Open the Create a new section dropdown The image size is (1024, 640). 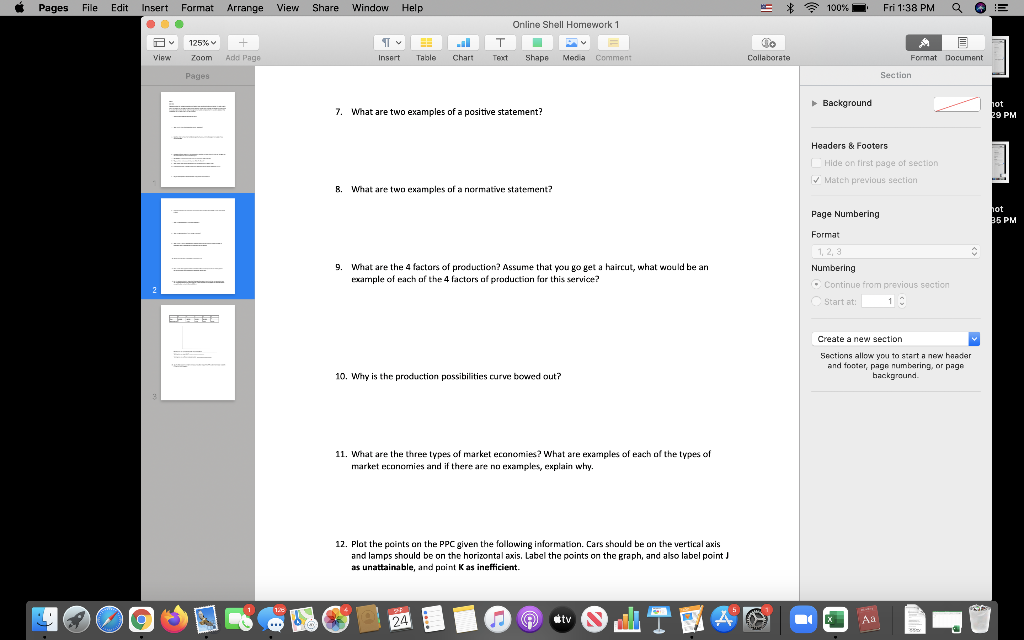pyautogui.click(x=895, y=338)
